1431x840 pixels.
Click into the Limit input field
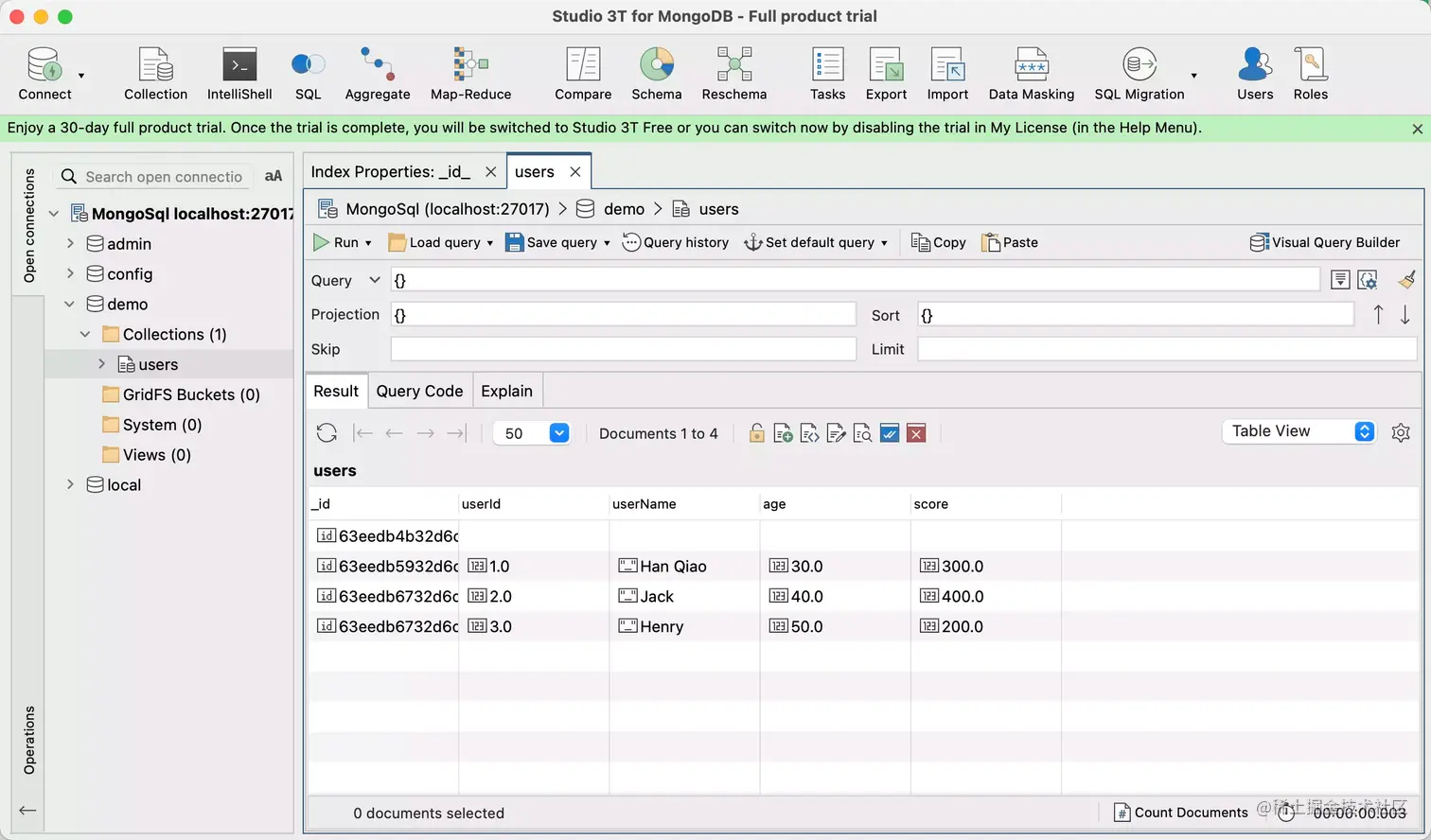tap(1166, 350)
